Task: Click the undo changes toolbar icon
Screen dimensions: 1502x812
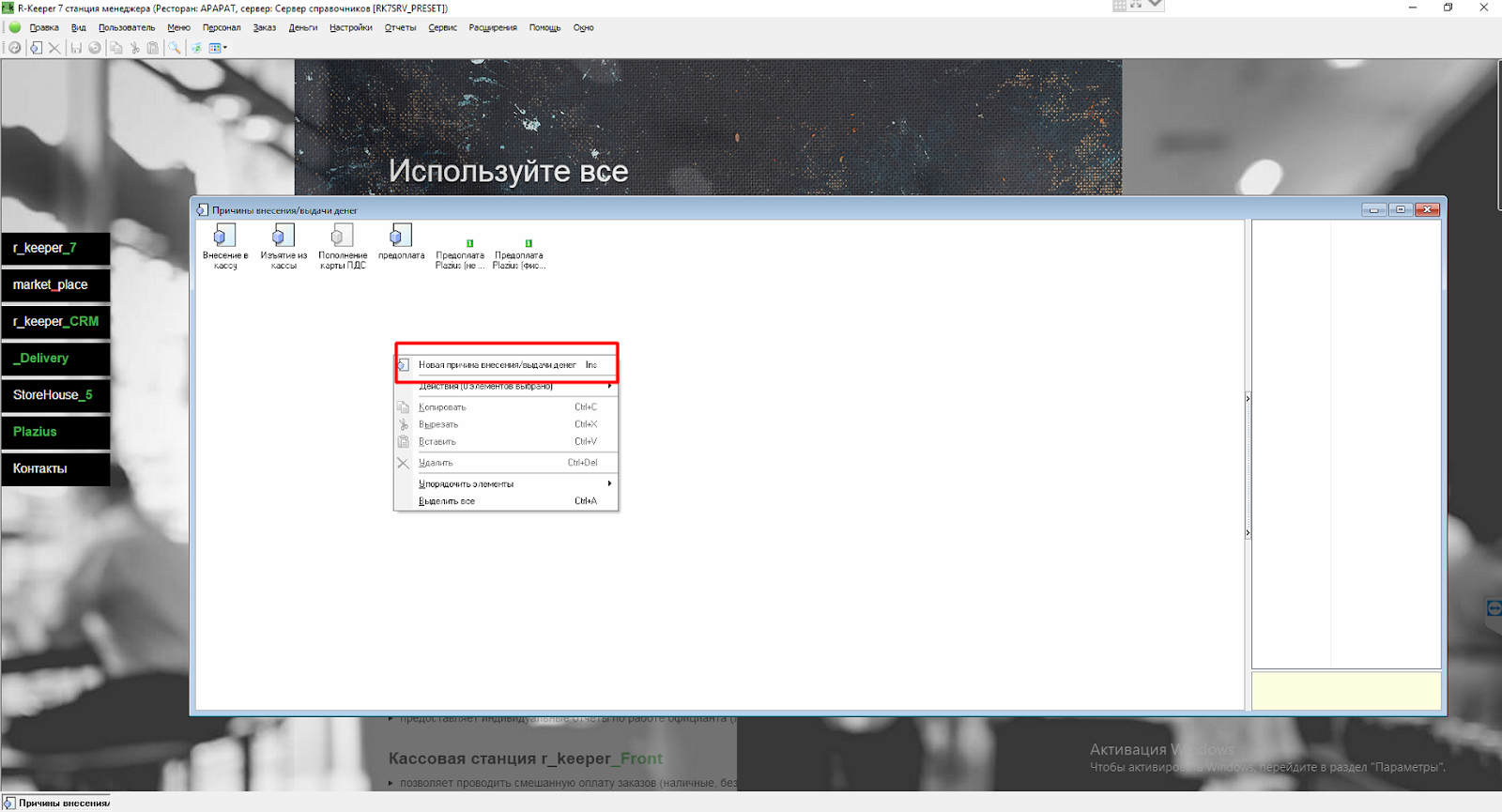Action: click(x=95, y=48)
